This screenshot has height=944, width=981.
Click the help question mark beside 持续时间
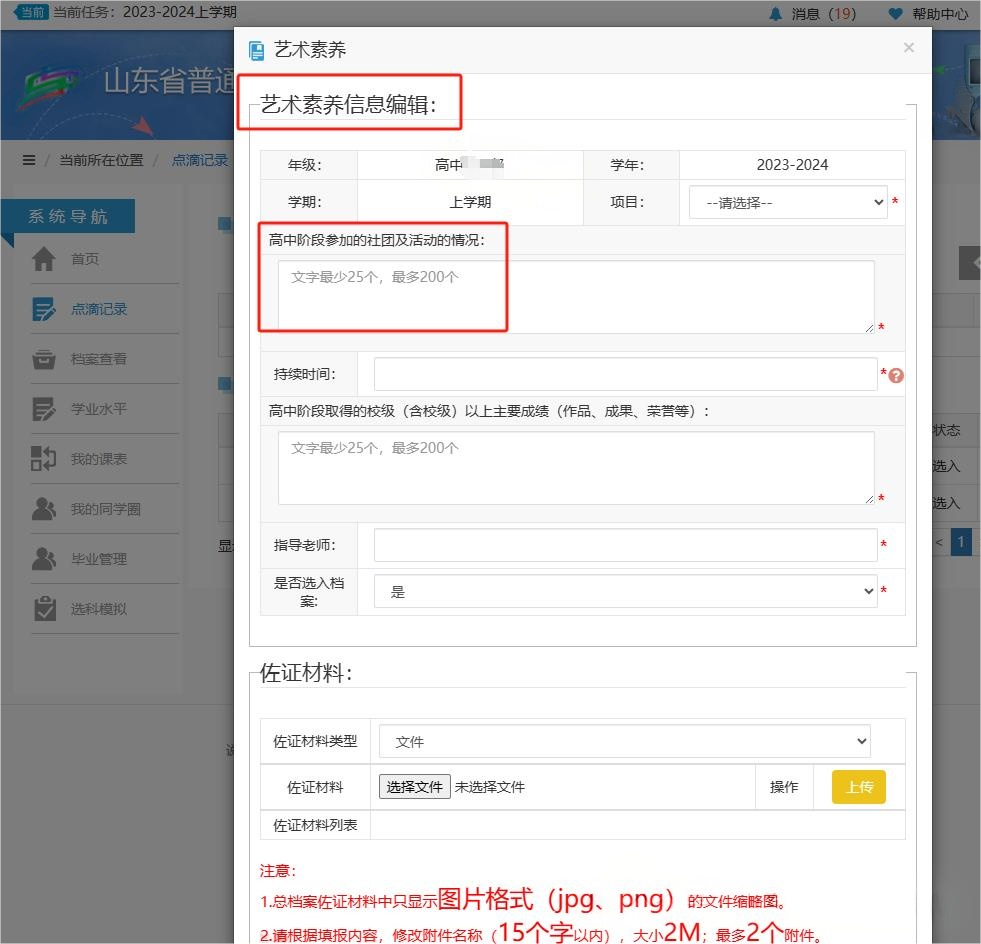tap(896, 376)
